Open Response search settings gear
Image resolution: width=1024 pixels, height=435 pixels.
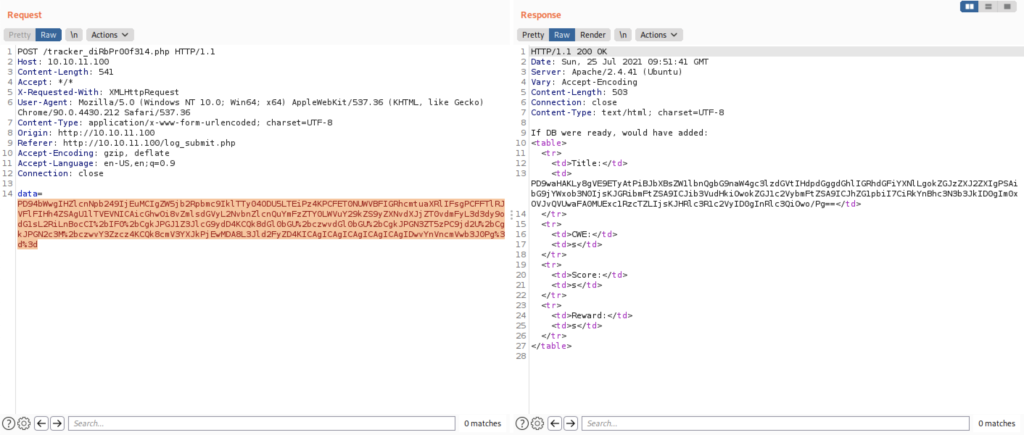coord(539,423)
